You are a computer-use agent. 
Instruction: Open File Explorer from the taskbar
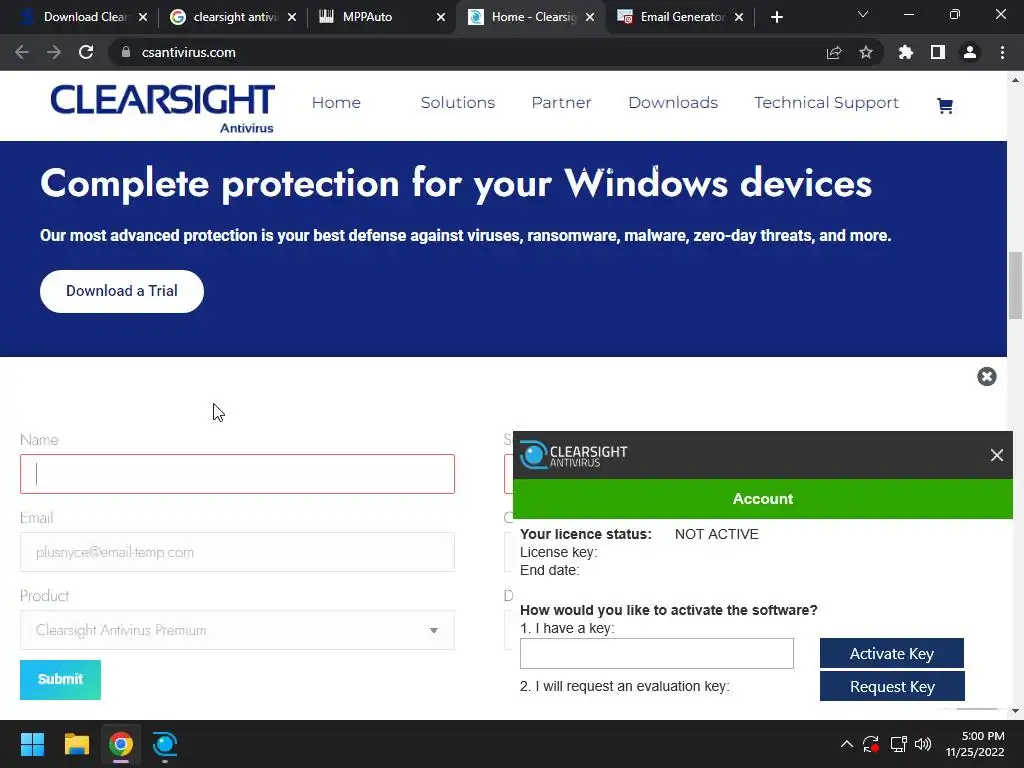tap(76, 744)
